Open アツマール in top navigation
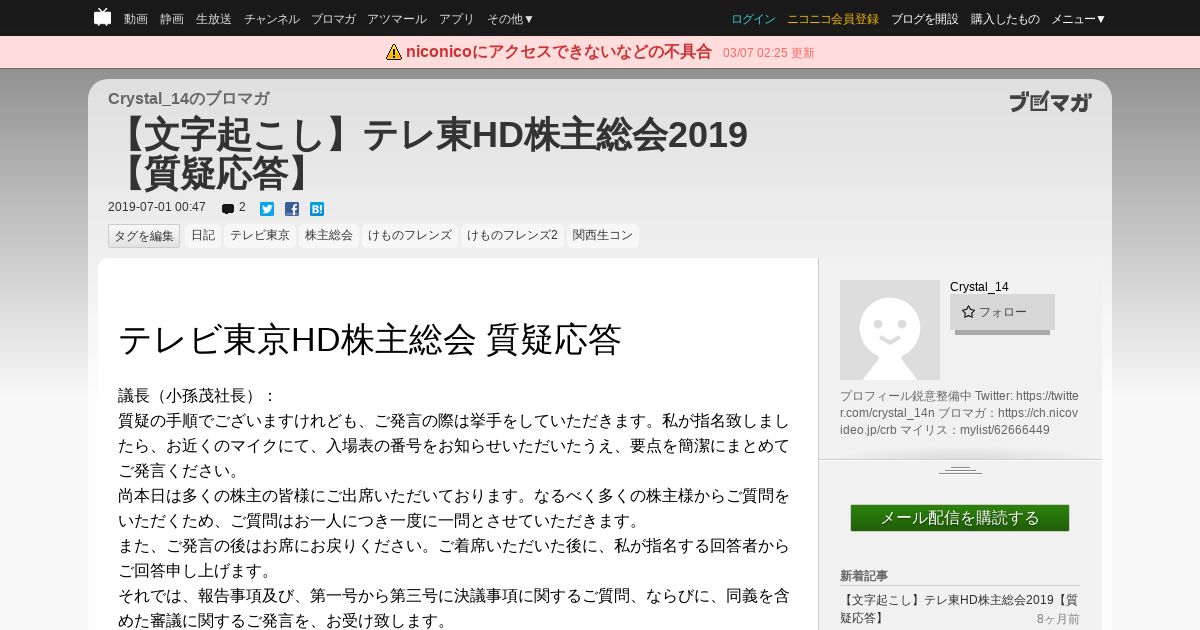Screen dimensions: 1200x630 397,19
